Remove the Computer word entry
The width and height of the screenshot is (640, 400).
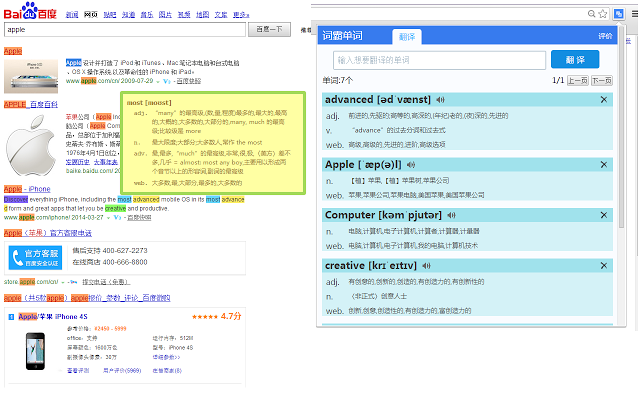click(604, 215)
